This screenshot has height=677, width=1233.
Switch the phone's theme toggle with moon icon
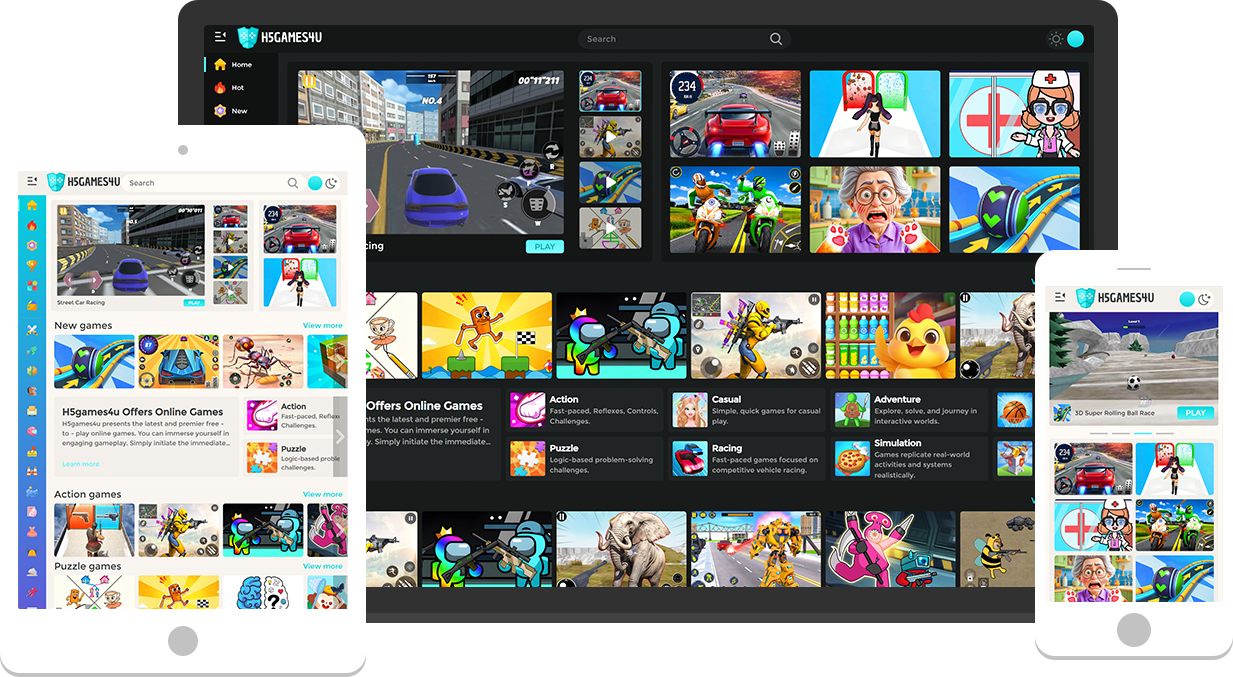coord(1195,298)
